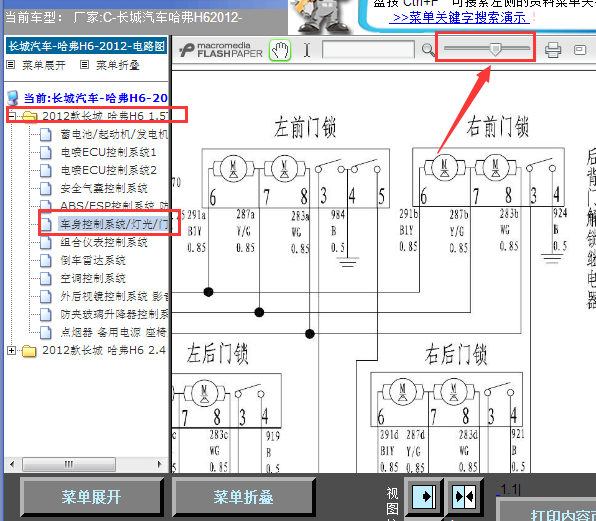Click the tree panel horizontal scrollbar thumb
This screenshot has width=596, height=521.
pyautogui.click(x=69, y=464)
